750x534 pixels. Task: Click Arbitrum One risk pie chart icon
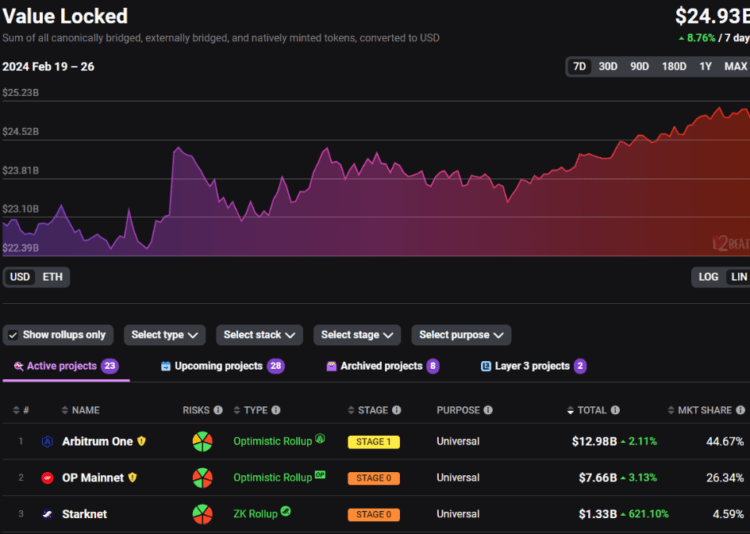[x=203, y=441]
